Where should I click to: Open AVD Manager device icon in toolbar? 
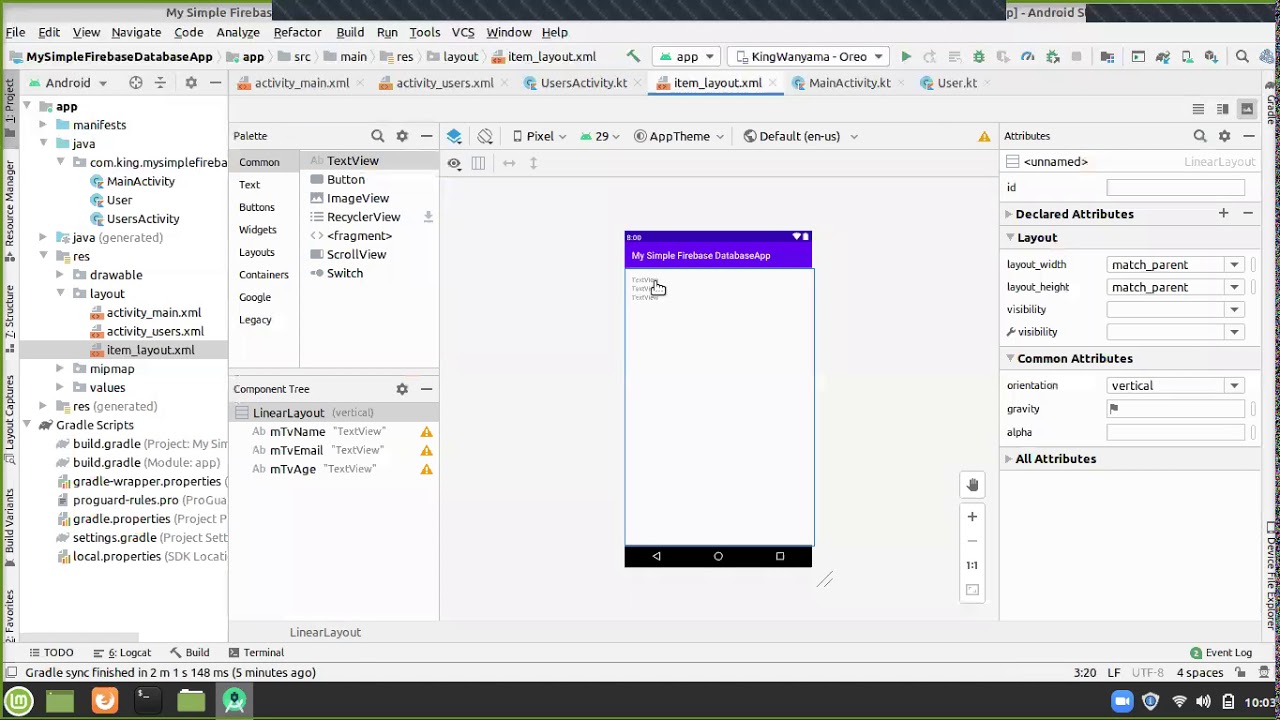1187,57
